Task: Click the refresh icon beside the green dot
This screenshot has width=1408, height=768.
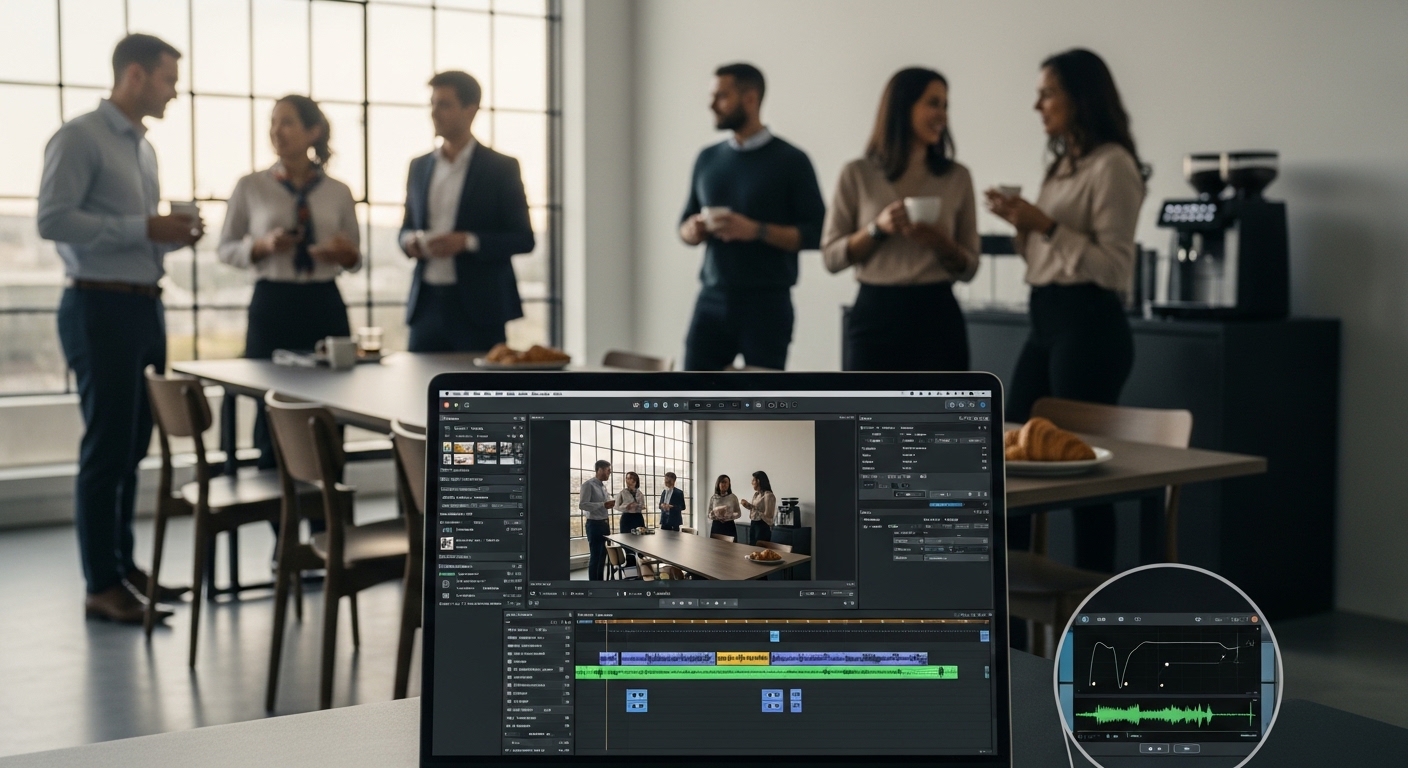Action: click(x=466, y=405)
